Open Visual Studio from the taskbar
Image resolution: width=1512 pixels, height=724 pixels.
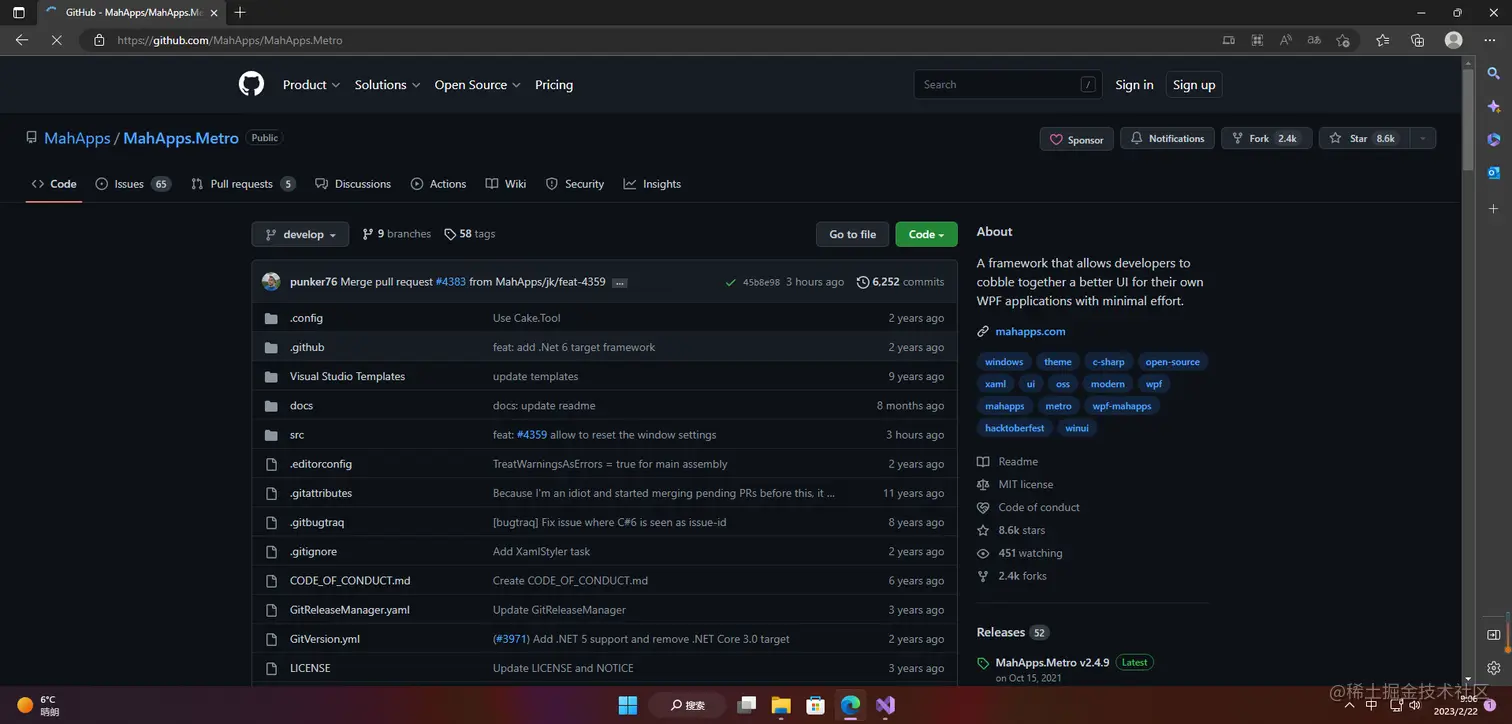click(885, 705)
